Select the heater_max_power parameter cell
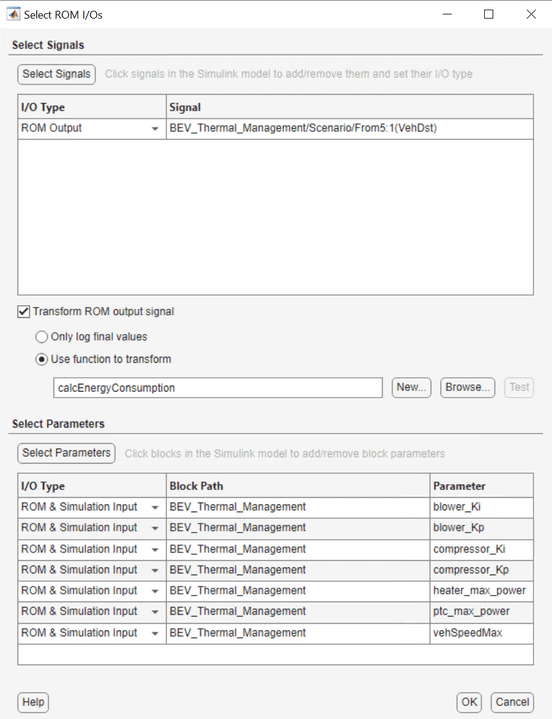The width and height of the screenshot is (552, 719). pos(482,591)
